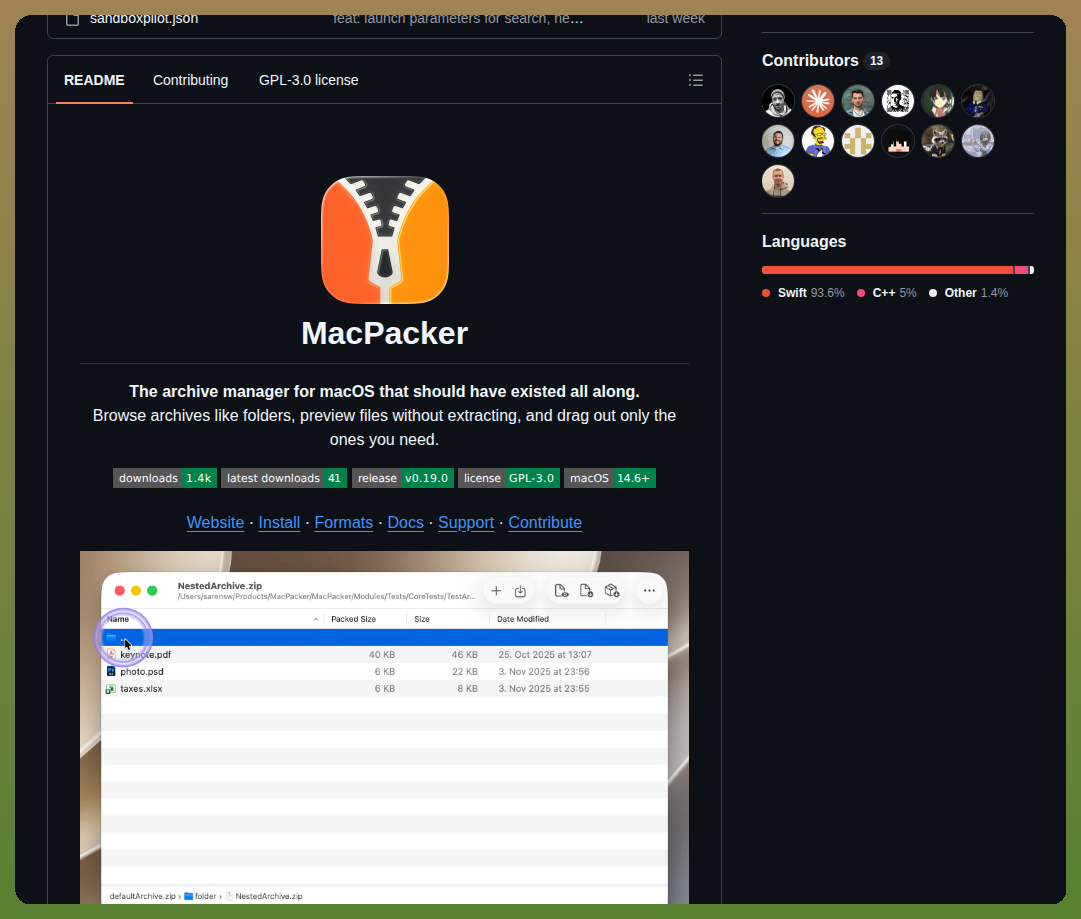This screenshot has height=919, width=1081.
Task: Open the Swift 93.6% language entry
Action: (803, 293)
